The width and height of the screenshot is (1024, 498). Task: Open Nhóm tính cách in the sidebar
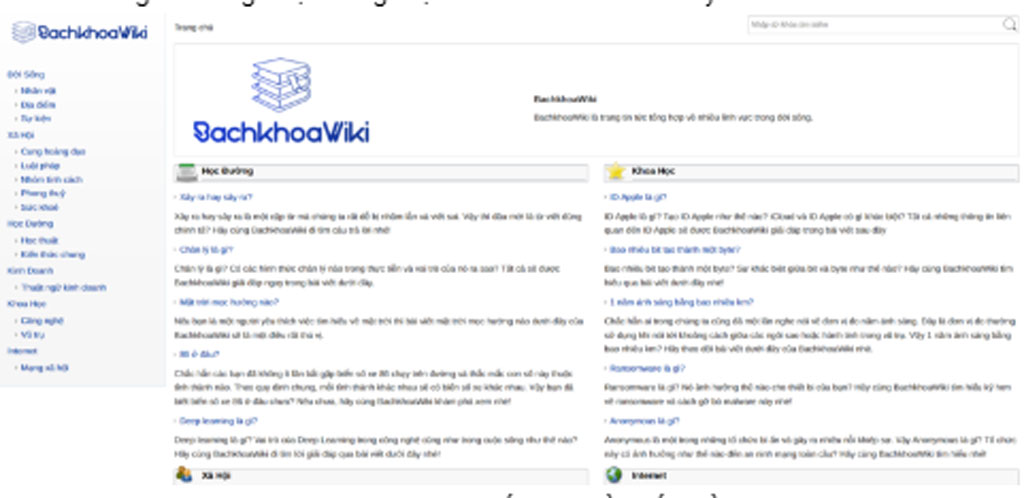52,179
